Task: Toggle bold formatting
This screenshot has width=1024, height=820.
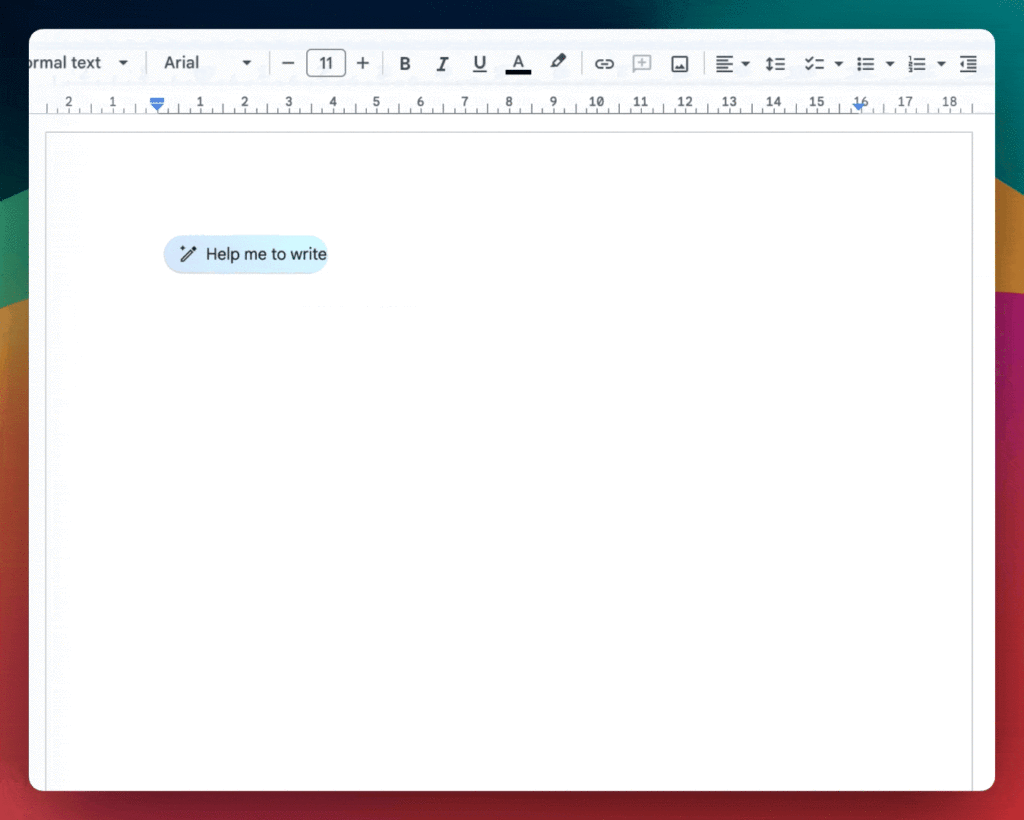Action: pos(405,63)
